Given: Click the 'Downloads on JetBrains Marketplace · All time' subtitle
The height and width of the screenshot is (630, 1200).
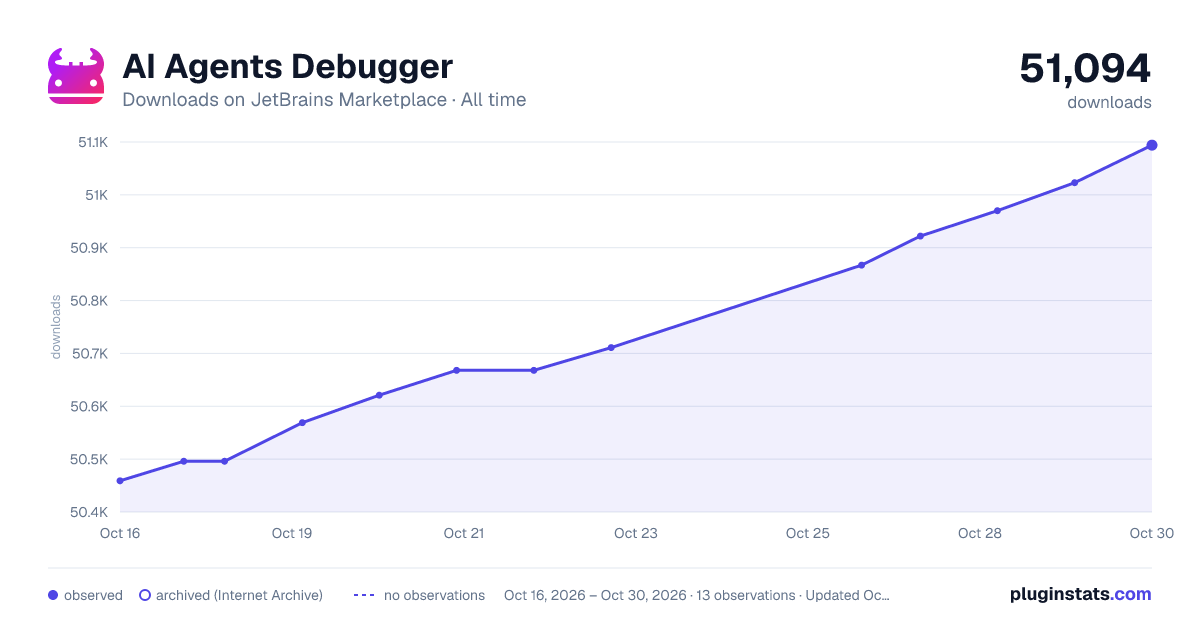Looking at the screenshot, I should [324, 100].
